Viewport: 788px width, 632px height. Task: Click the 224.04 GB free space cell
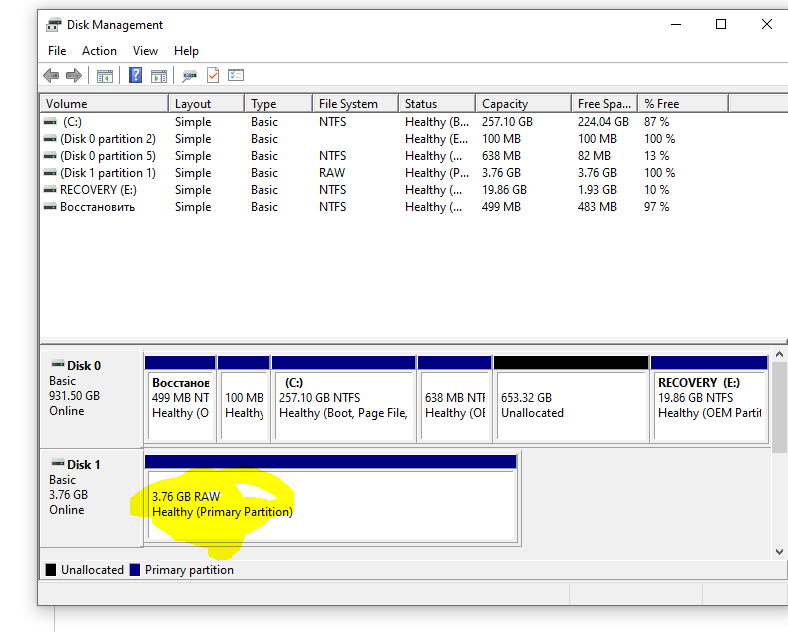(603, 122)
